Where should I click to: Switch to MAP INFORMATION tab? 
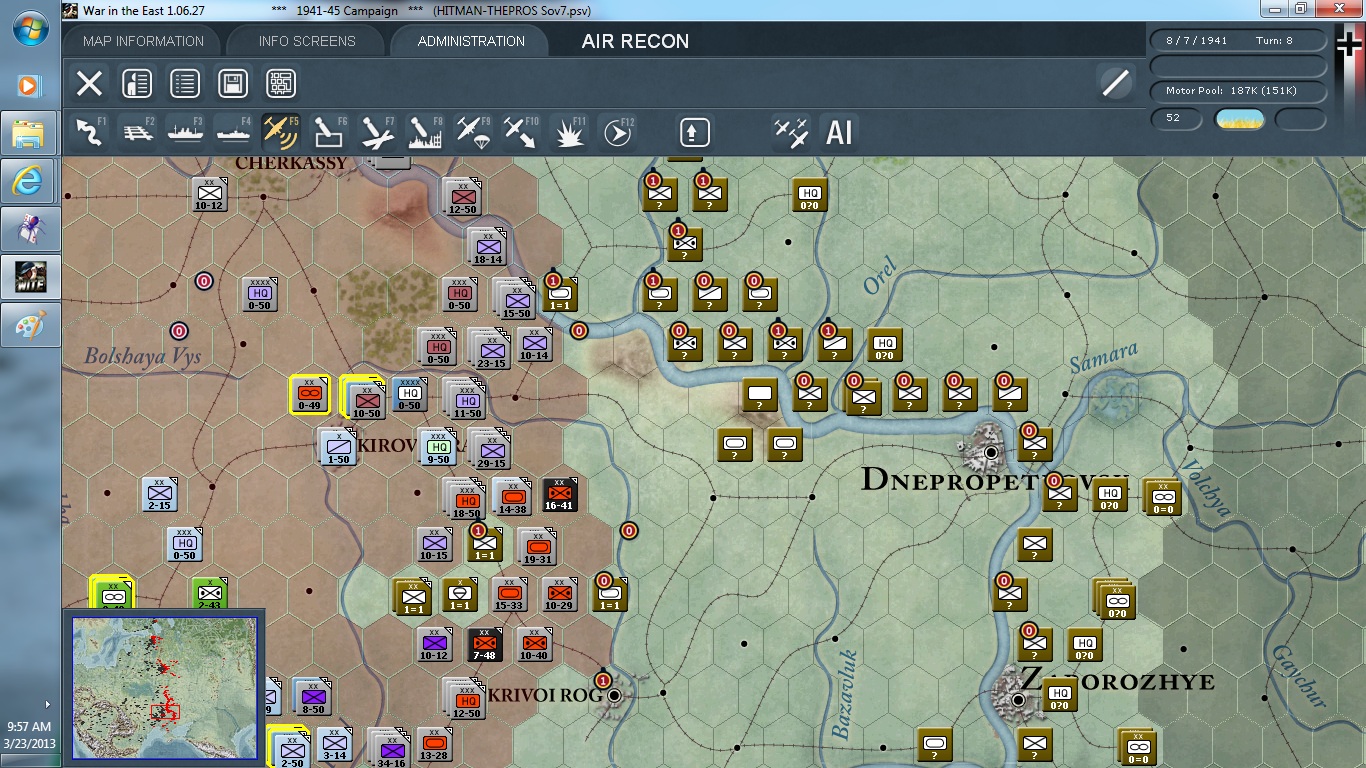[x=143, y=41]
